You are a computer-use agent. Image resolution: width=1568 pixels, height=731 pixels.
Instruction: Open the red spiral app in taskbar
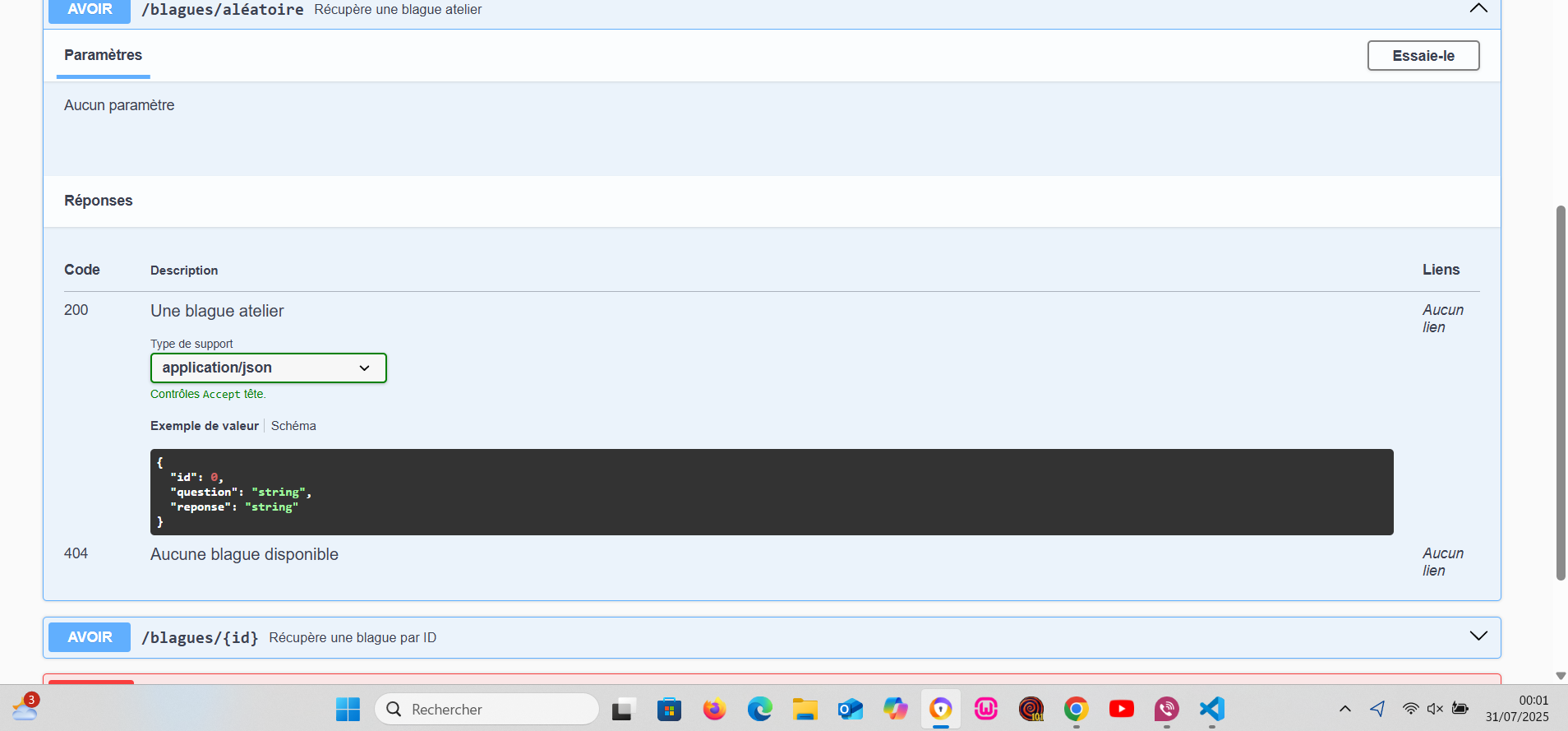[x=1031, y=709]
